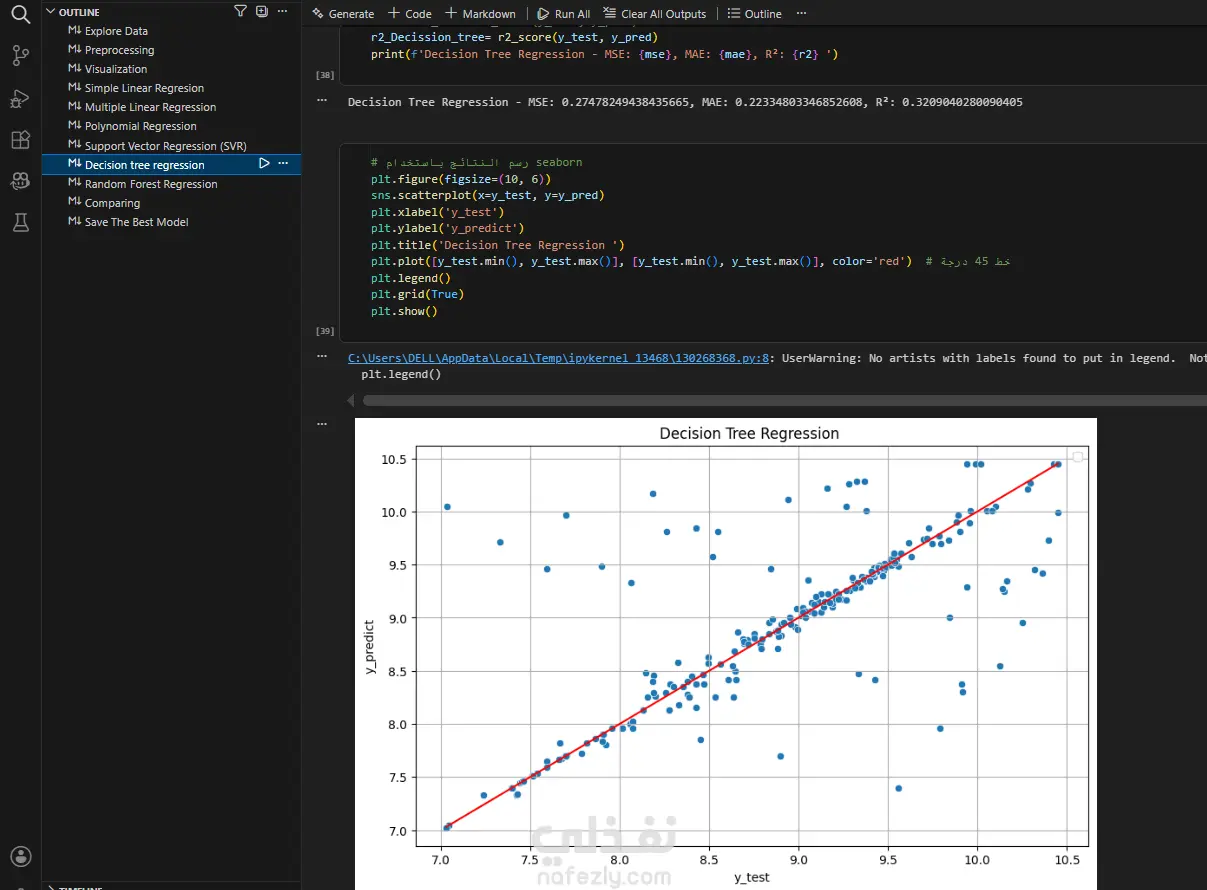Image resolution: width=1207 pixels, height=890 pixels.
Task: Add a Markdown cell
Action: pyautogui.click(x=480, y=14)
